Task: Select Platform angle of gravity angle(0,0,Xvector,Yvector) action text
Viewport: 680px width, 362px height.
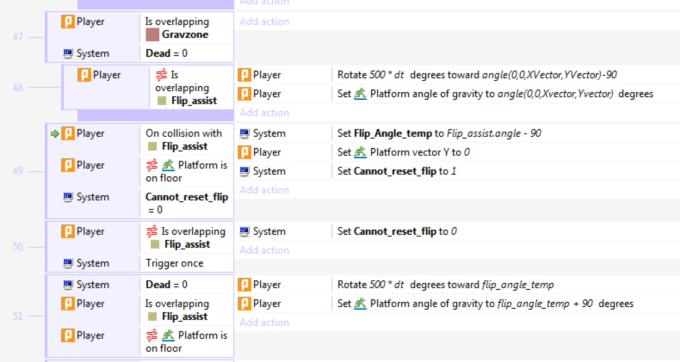Action: click(495, 94)
